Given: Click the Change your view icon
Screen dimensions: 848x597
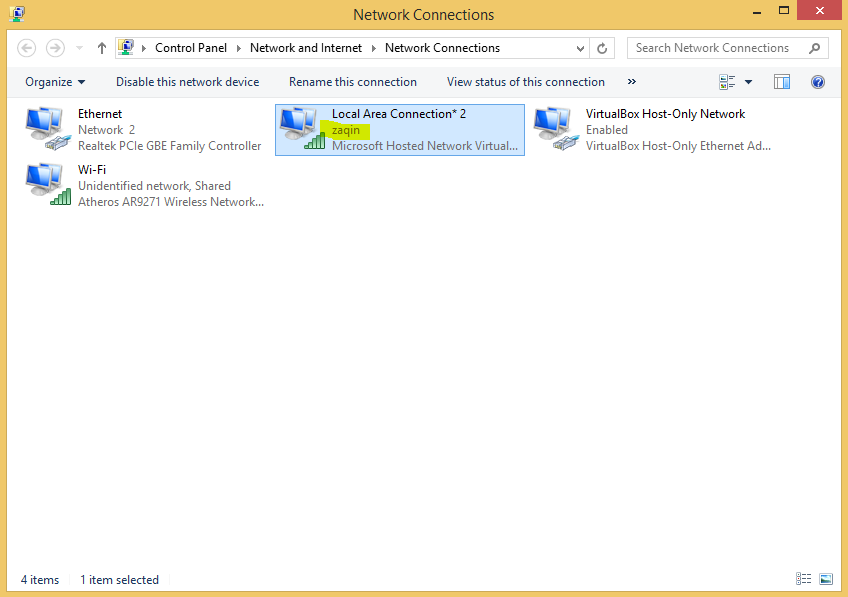Looking at the screenshot, I should (x=727, y=82).
